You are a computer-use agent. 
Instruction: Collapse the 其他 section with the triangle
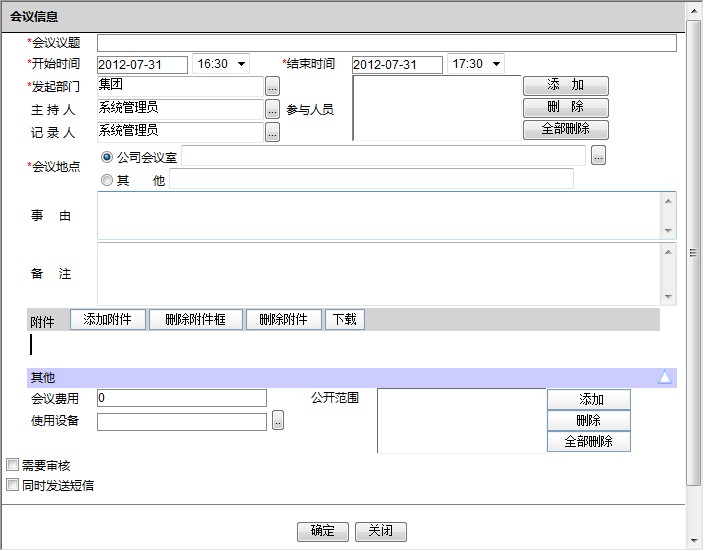(664, 378)
